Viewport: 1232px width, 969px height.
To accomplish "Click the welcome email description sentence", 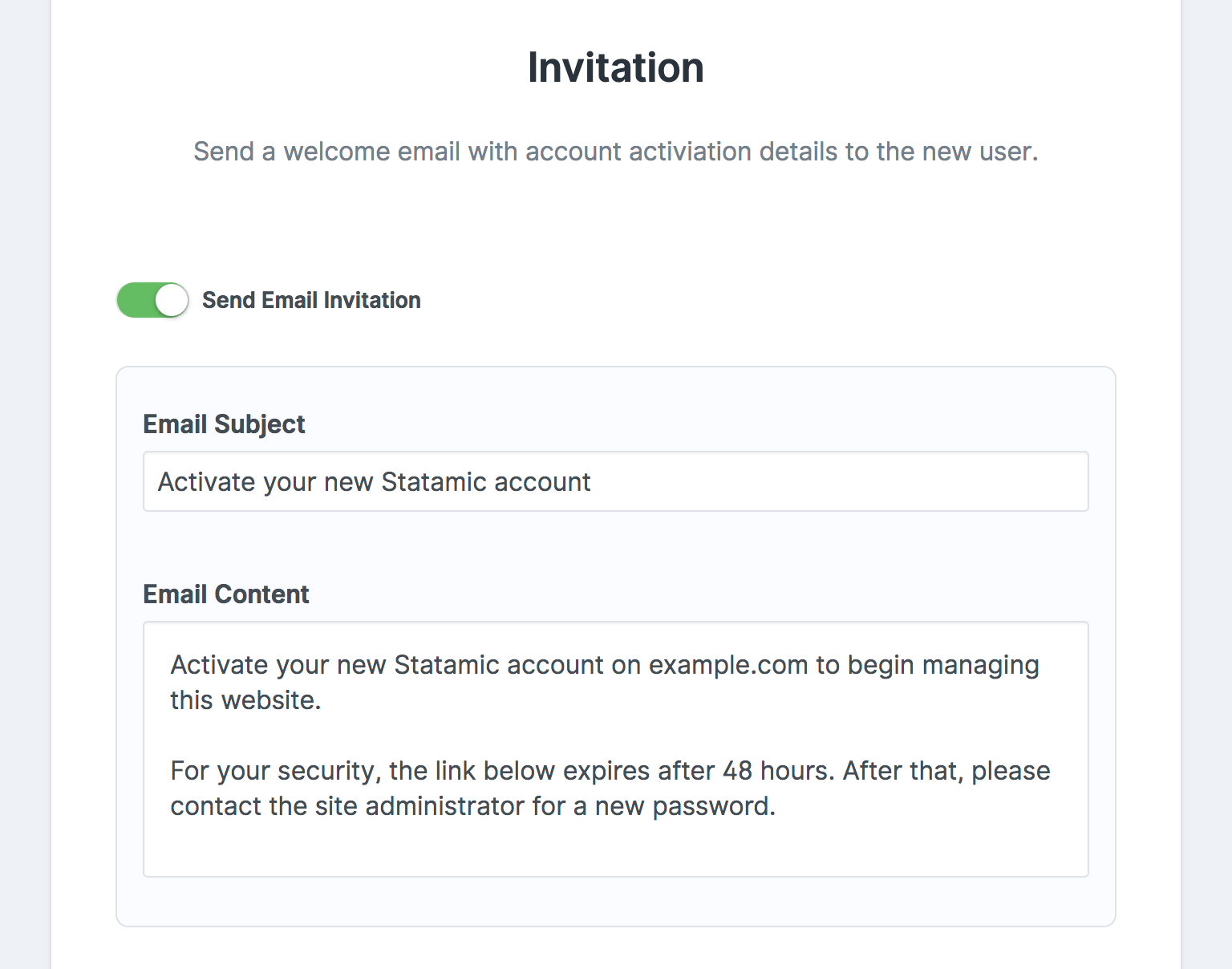I will pyautogui.click(x=615, y=152).
